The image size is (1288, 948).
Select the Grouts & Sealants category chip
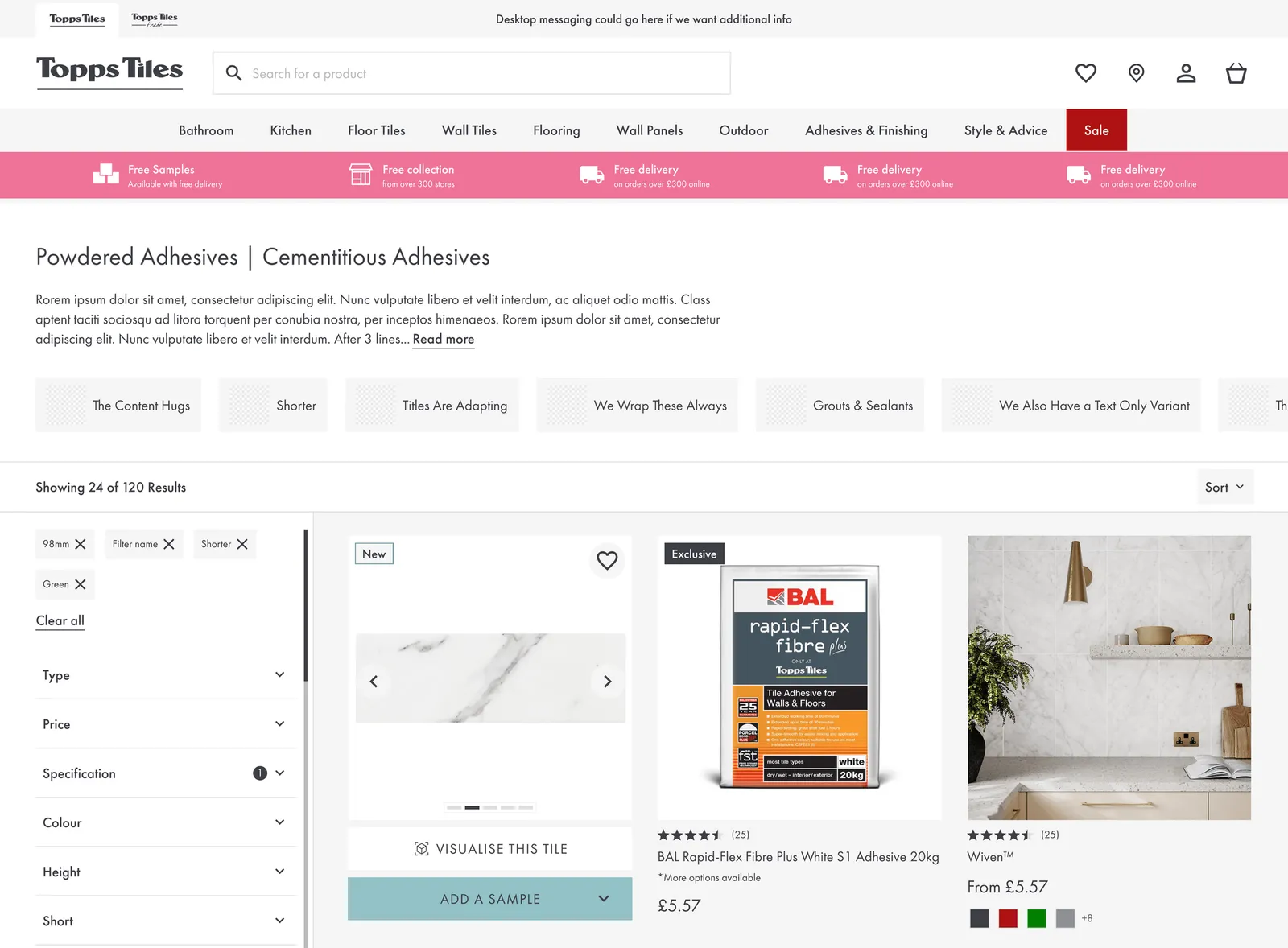pos(840,406)
